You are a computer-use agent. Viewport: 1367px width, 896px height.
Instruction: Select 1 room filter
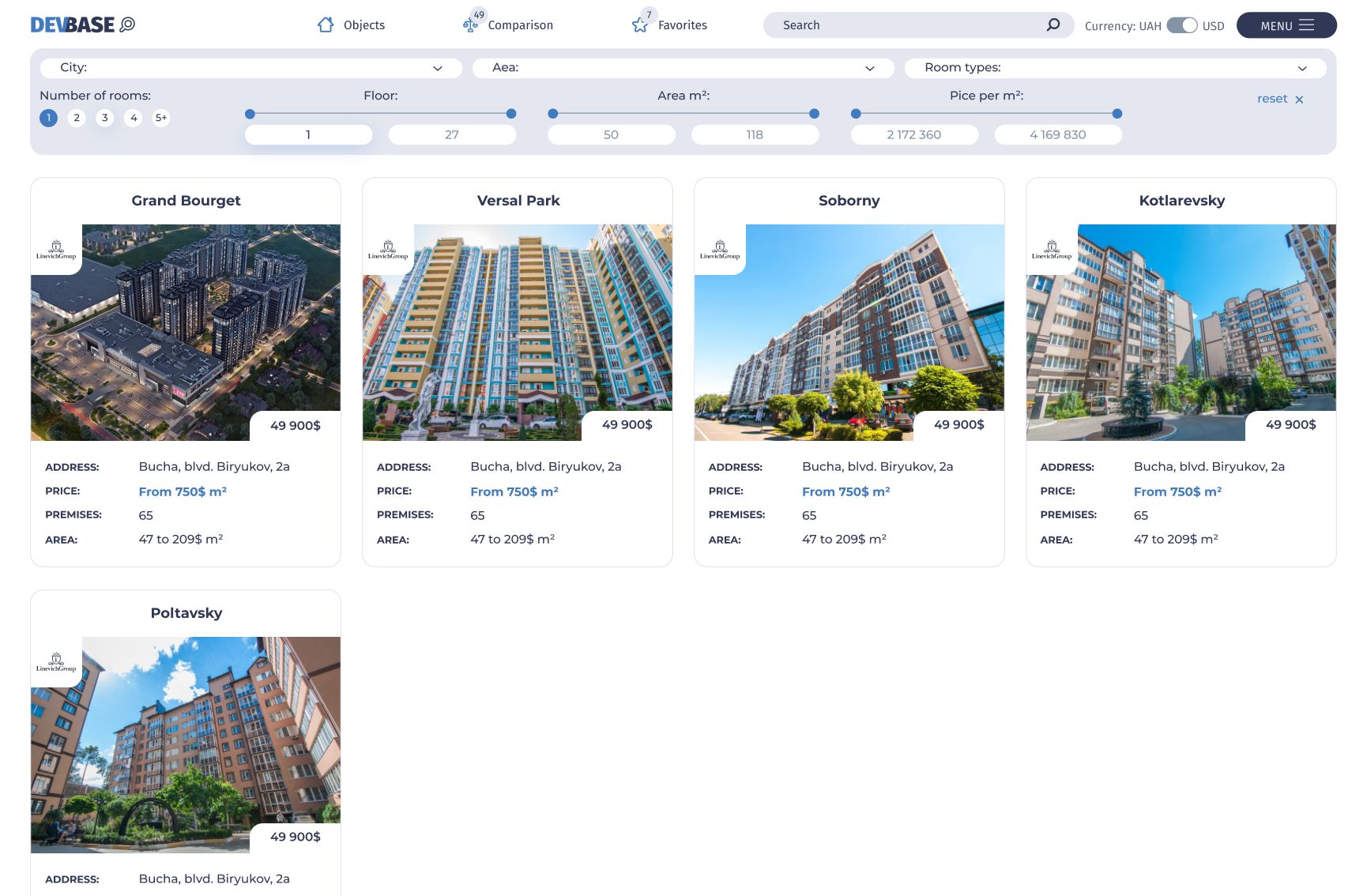[48, 118]
